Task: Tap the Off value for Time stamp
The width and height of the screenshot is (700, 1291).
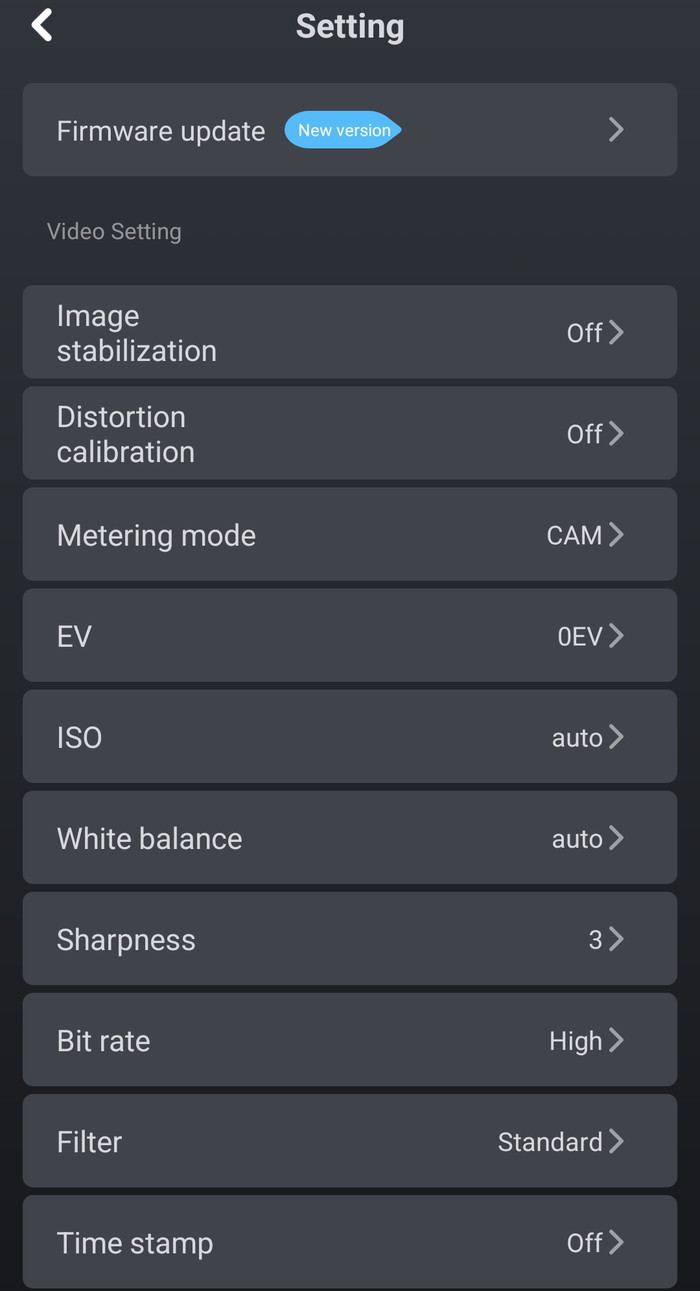Action: (584, 1243)
